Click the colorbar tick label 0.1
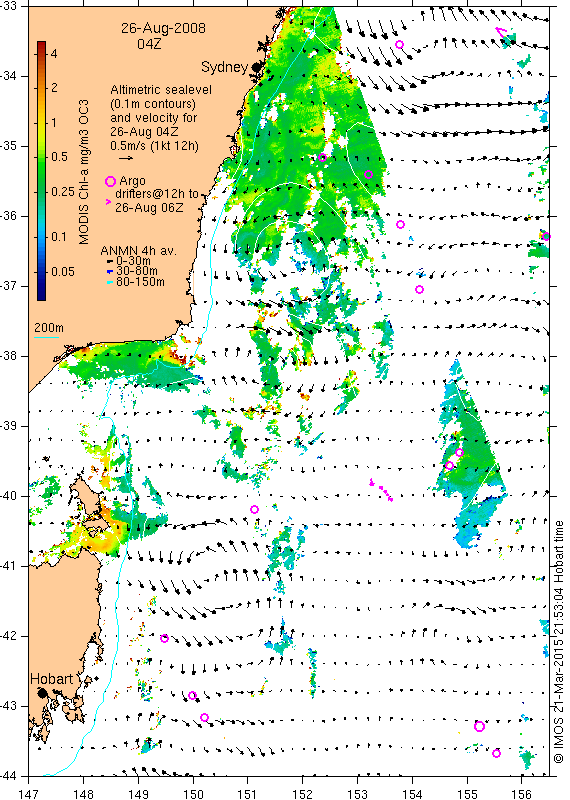This screenshot has width=570, height=800. [x=59, y=237]
